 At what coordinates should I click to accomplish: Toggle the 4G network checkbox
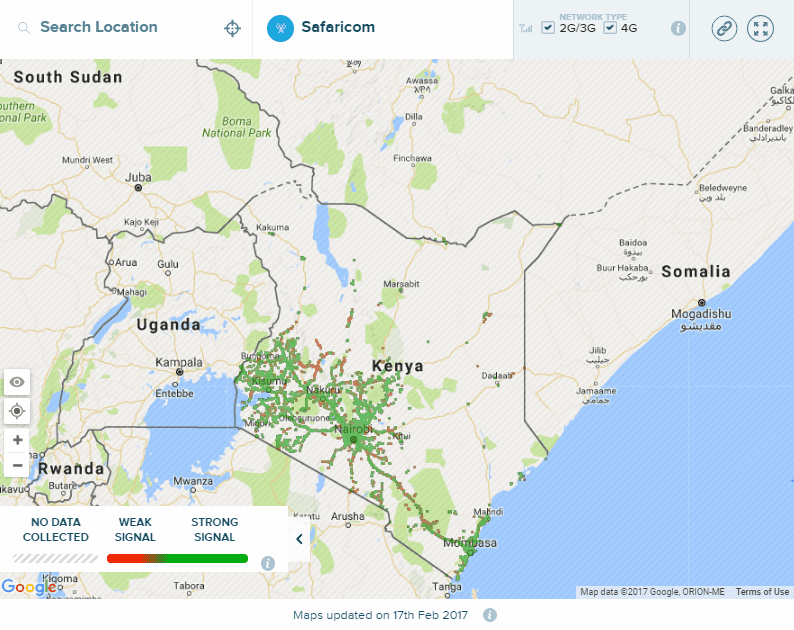[x=610, y=27]
